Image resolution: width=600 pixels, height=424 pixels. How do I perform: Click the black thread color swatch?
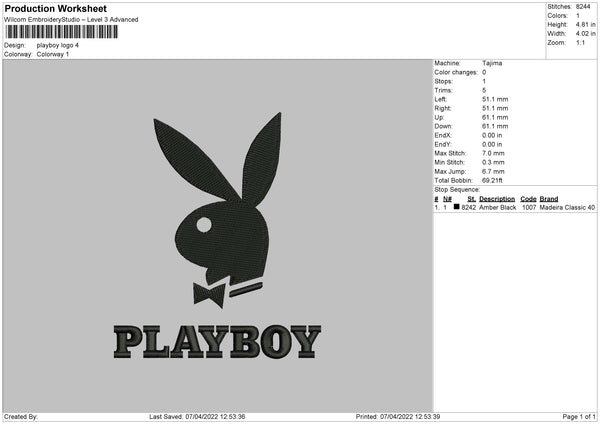click(456, 207)
